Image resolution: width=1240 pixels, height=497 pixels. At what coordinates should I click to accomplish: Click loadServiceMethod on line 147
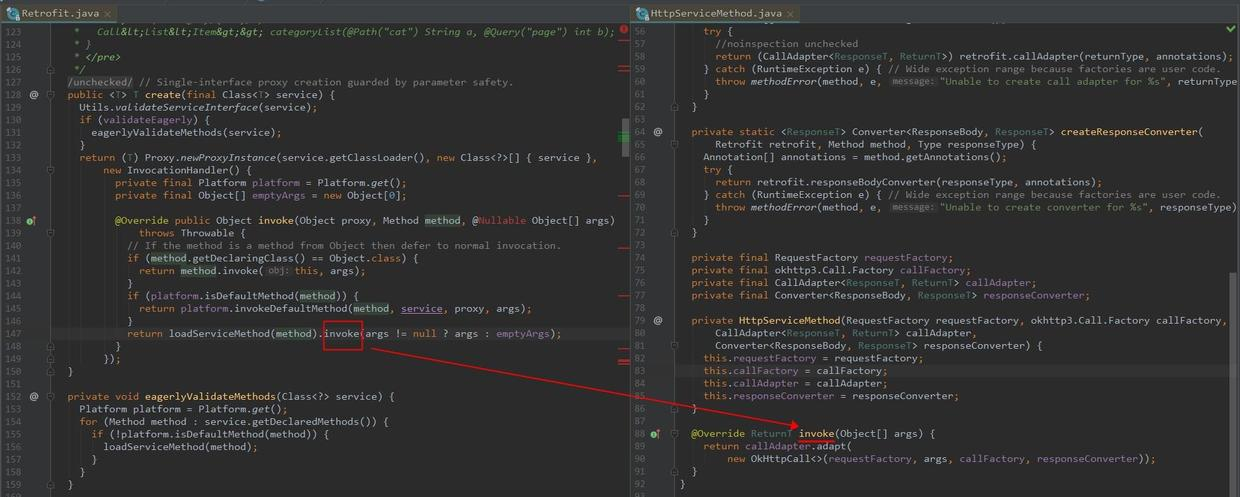tap(220, 334)
